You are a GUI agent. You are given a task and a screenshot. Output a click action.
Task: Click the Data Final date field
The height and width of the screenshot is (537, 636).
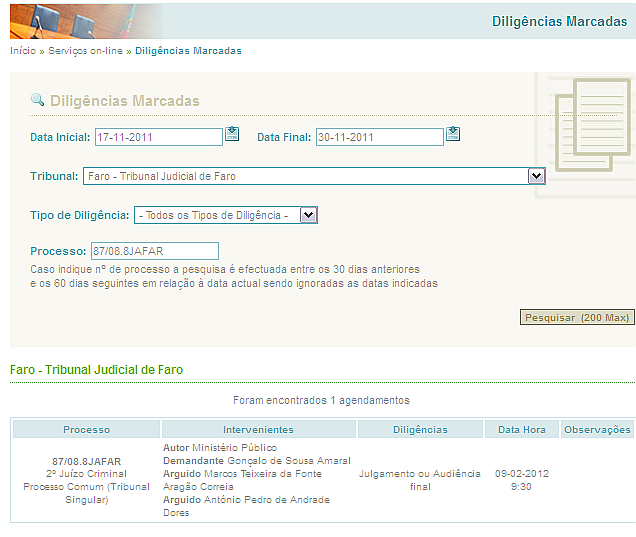point(379,137)
